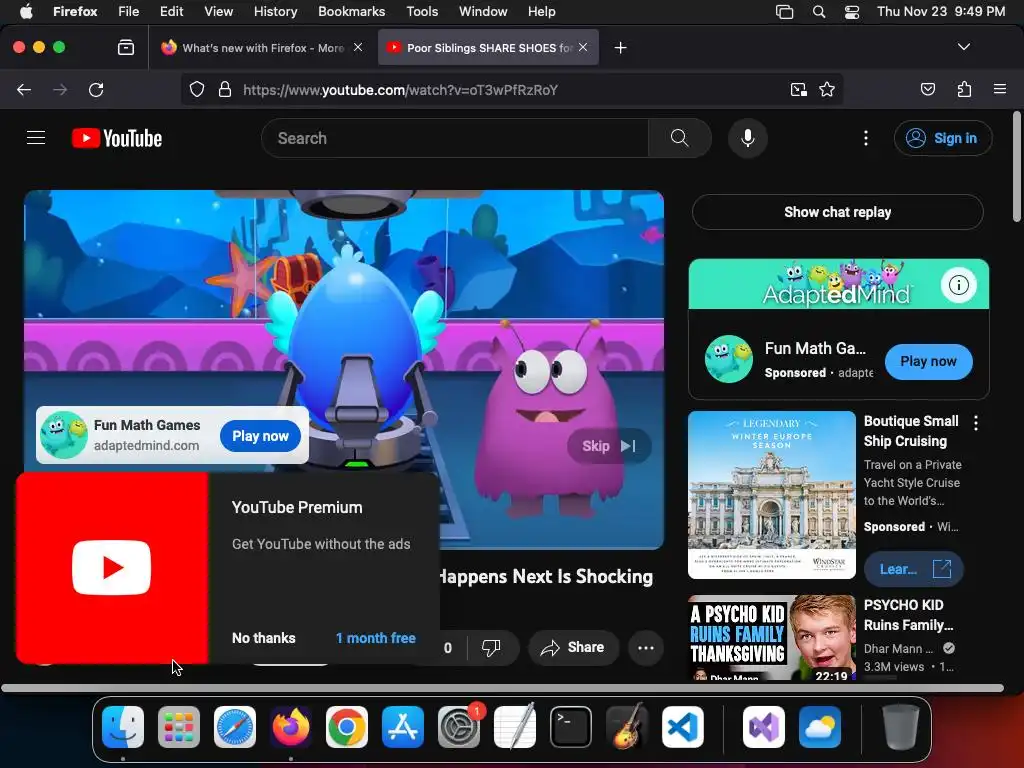This screenshot has height=768, width=1024.
Task: Open Spotlight search in menu bar
Action: click(818, 12)
